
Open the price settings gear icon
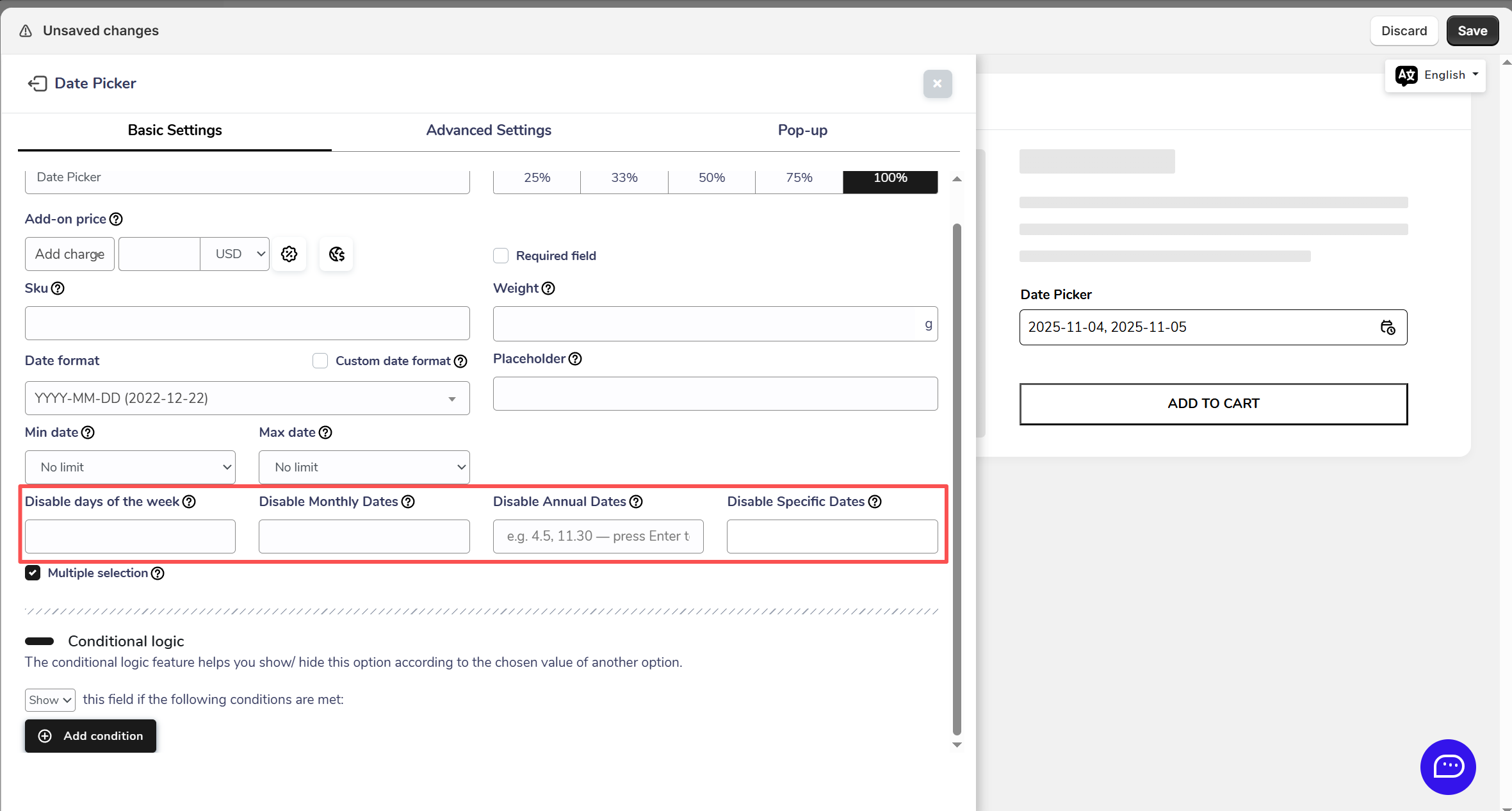coord(289,254)
